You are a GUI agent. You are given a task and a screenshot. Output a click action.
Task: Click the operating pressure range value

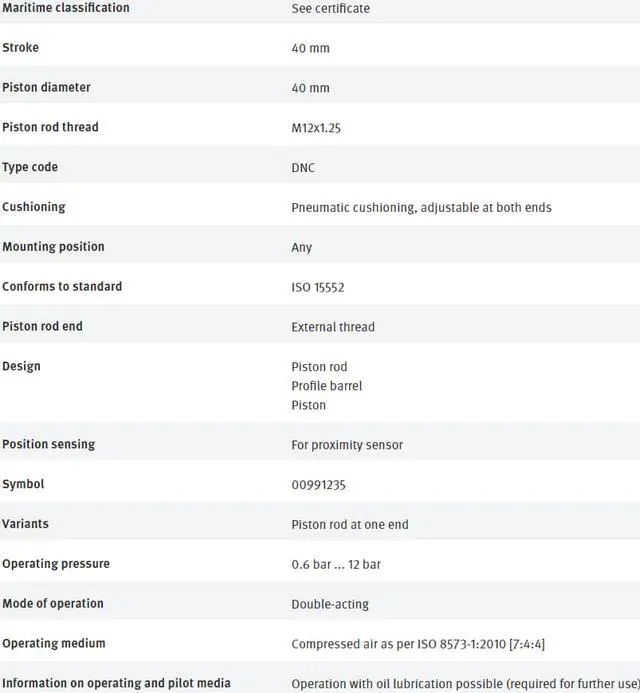336,564
